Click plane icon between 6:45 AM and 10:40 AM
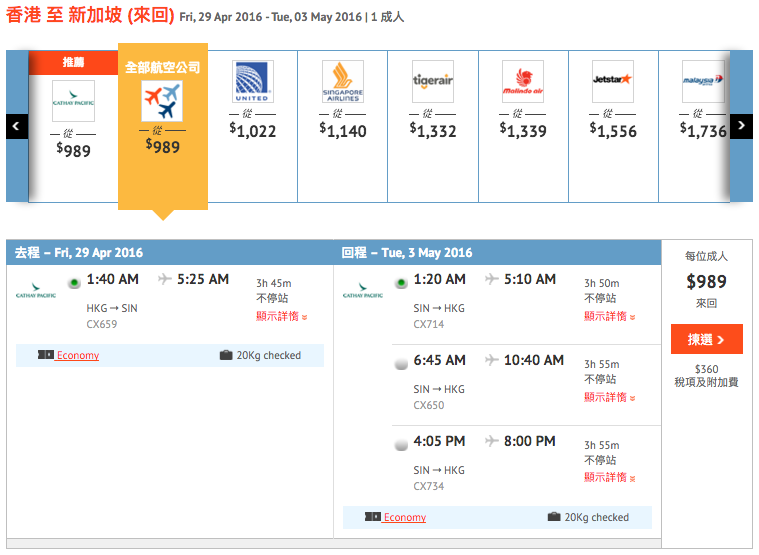759x555 pixels. point(492,360)
